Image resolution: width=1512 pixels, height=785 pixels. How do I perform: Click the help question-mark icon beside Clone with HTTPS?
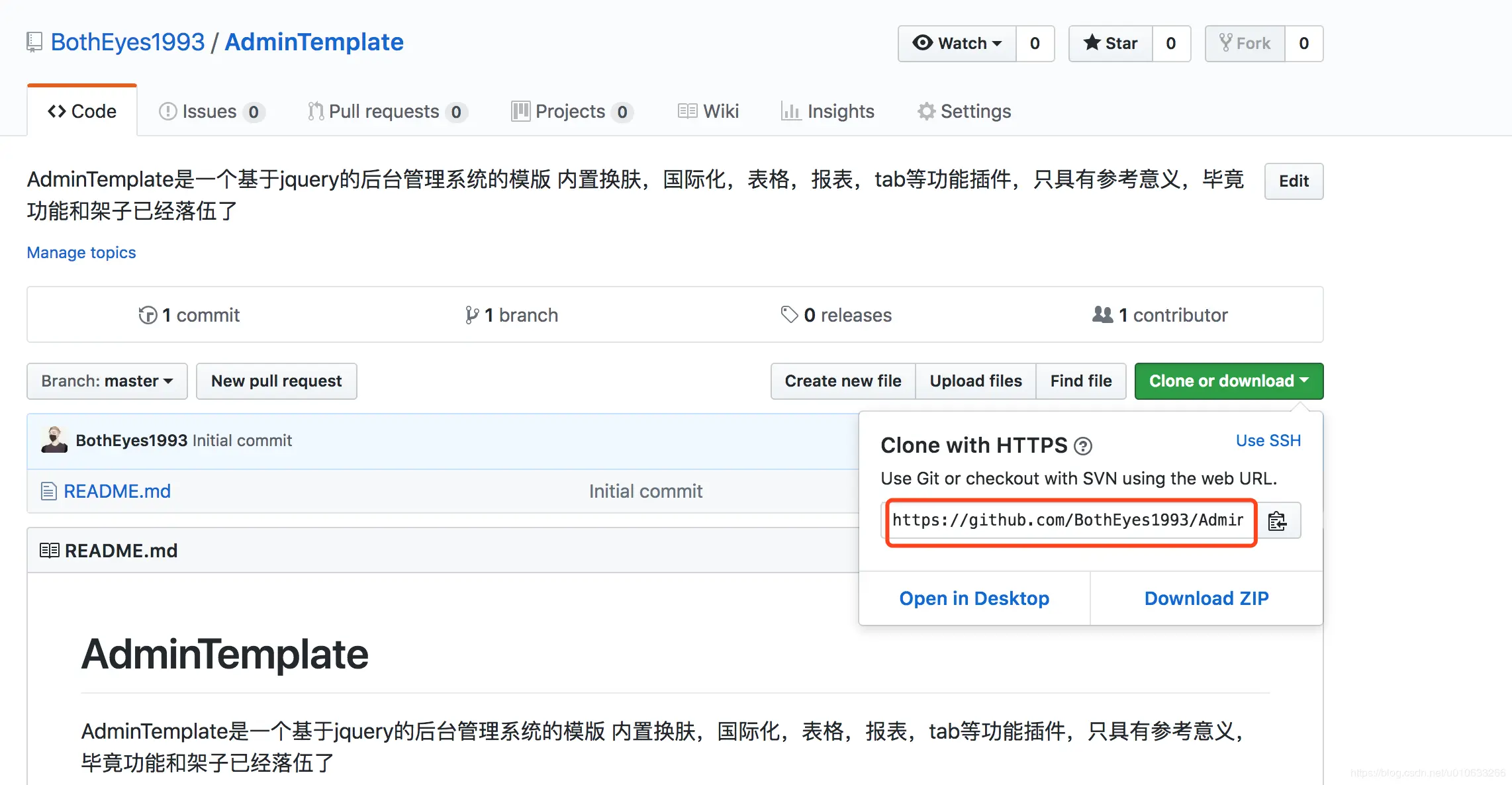(x=1083, y=446)
